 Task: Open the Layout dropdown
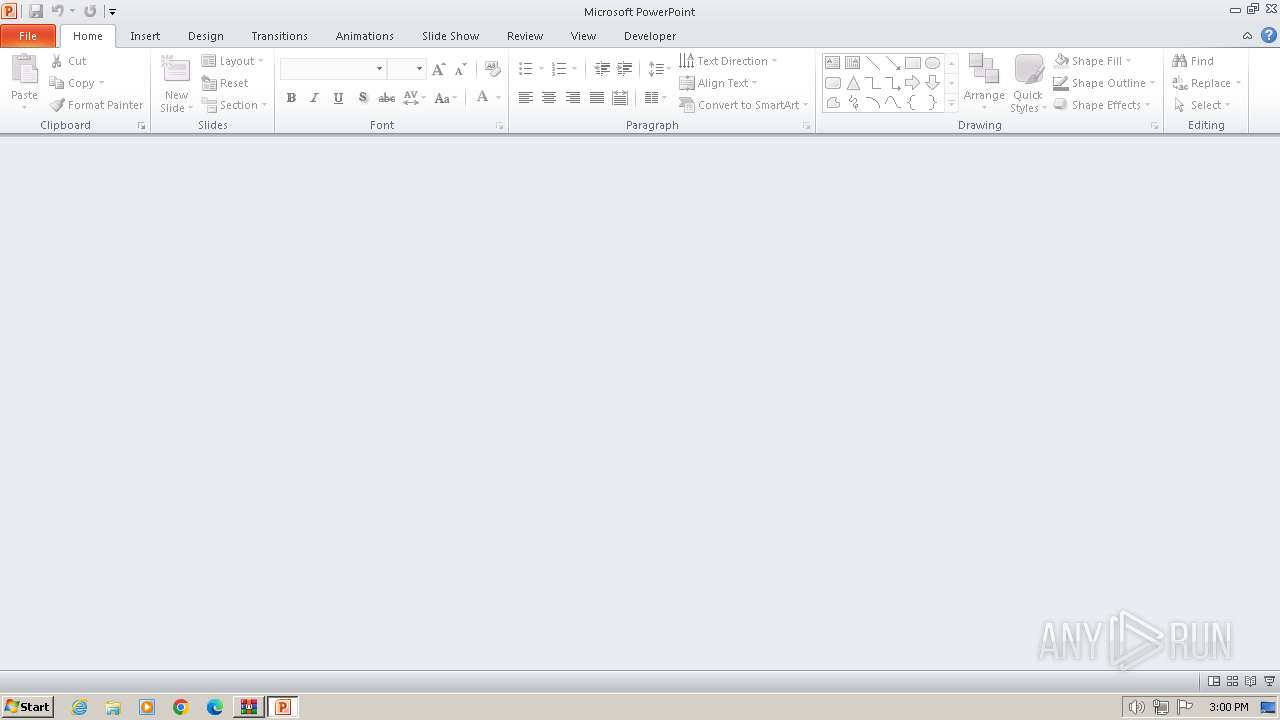(x=232, y=61)
